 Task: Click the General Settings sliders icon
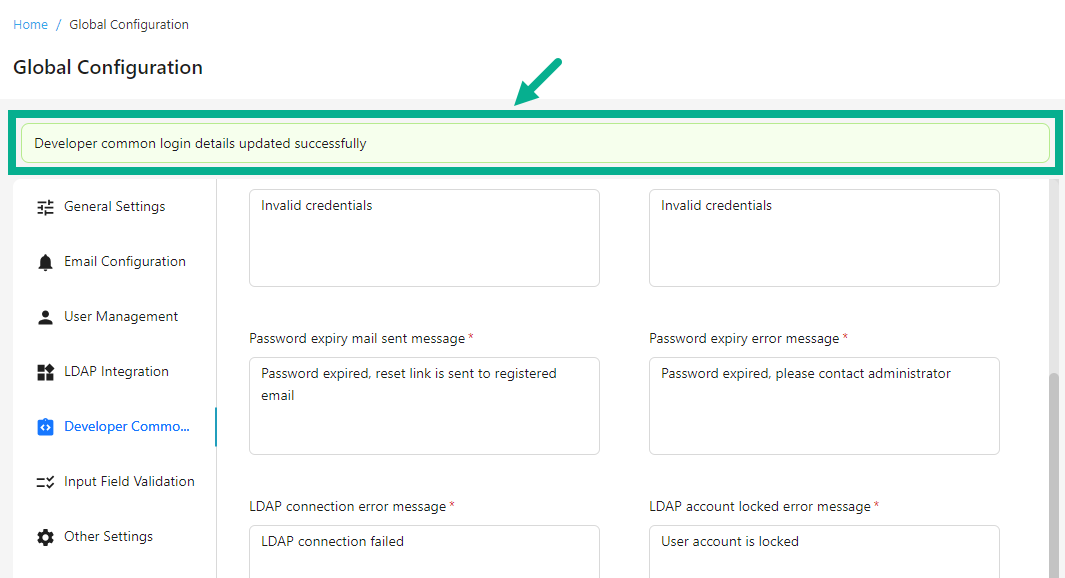pyautogui.click(x=45, y=207)
